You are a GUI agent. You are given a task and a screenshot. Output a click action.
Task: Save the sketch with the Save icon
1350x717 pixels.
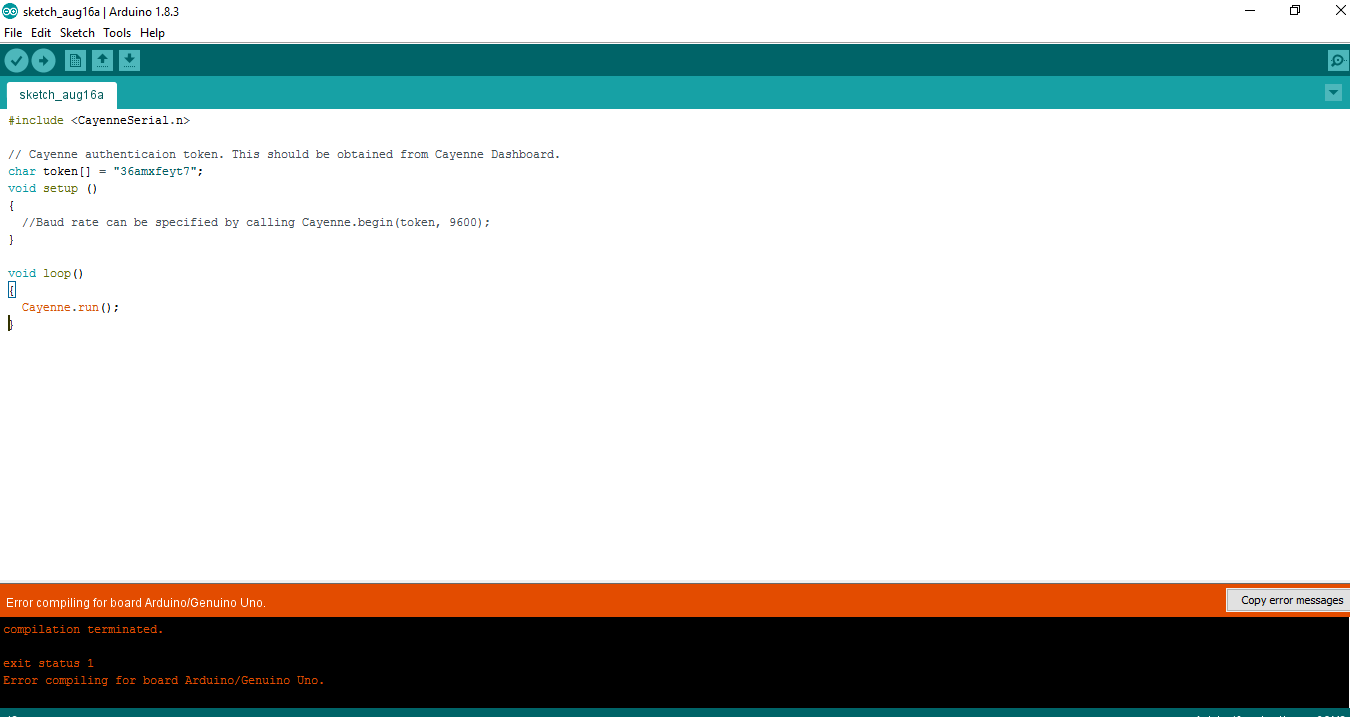129,60
